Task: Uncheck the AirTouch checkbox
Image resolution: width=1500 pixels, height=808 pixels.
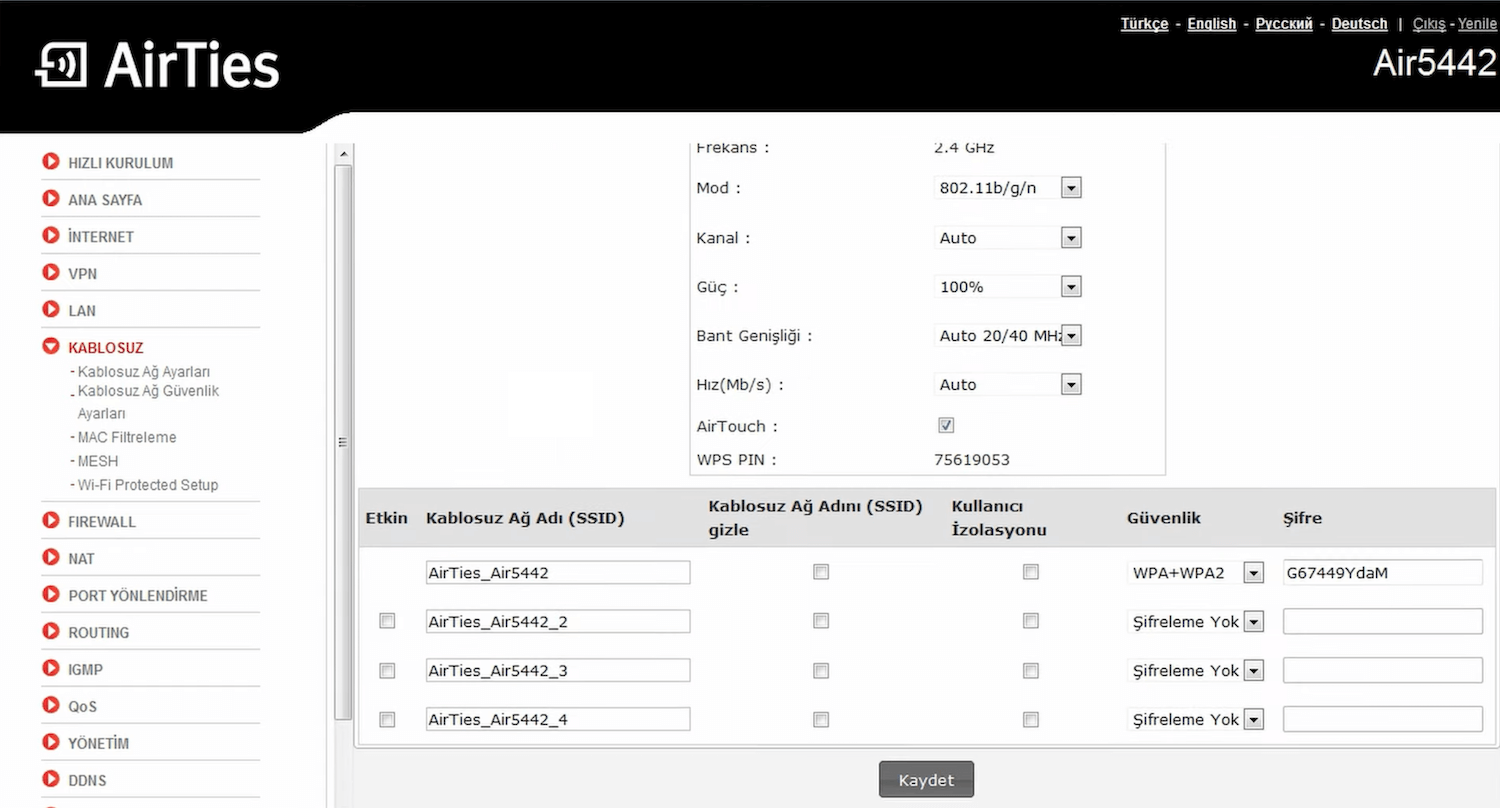Action: (x=946, y=425)
